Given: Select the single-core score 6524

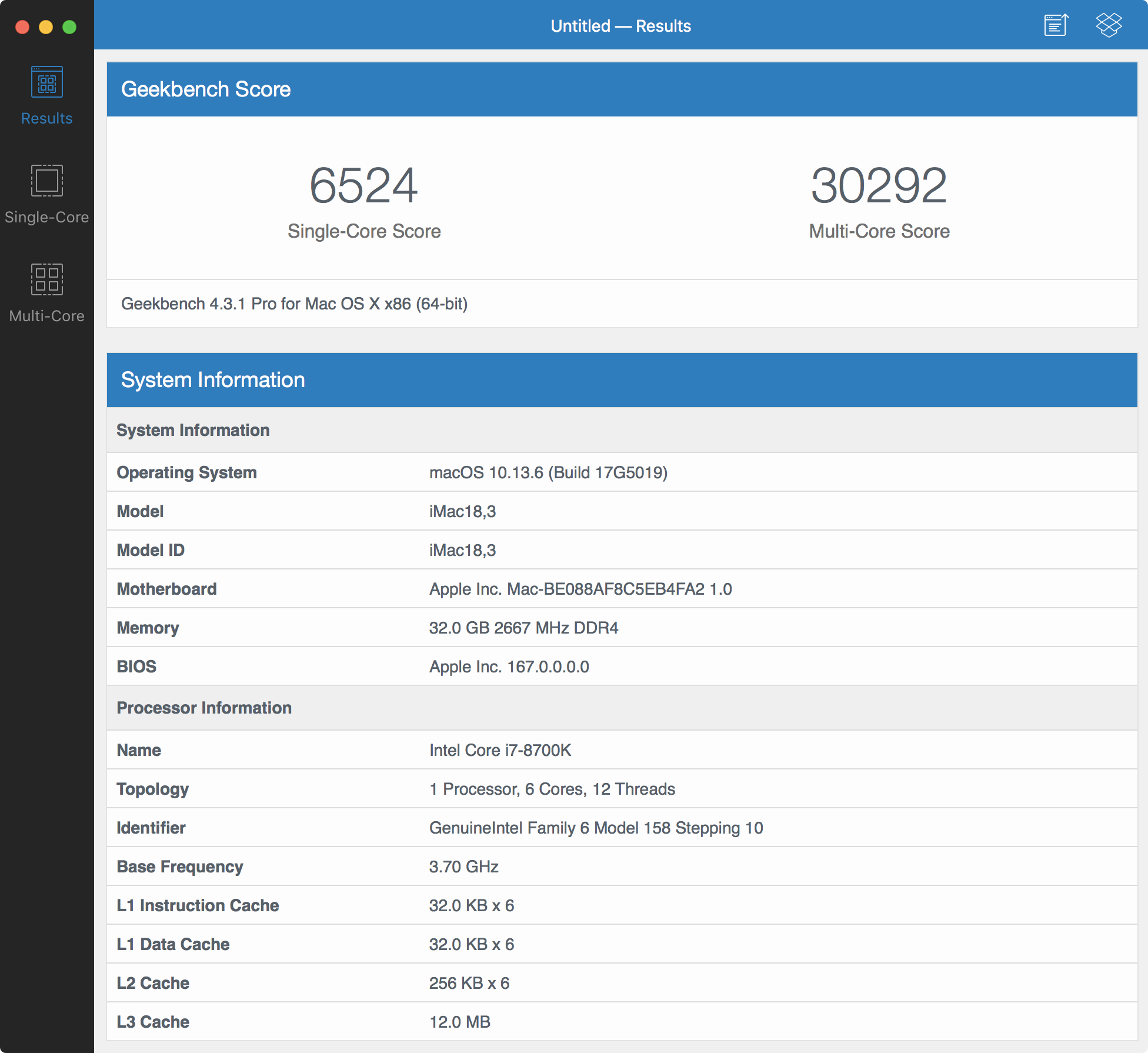Looking at the screenshot, I should 363,186.
